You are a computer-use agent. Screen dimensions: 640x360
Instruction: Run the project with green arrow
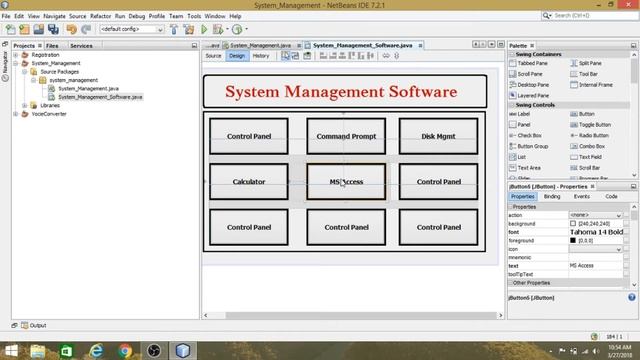[x=204, y=29]
